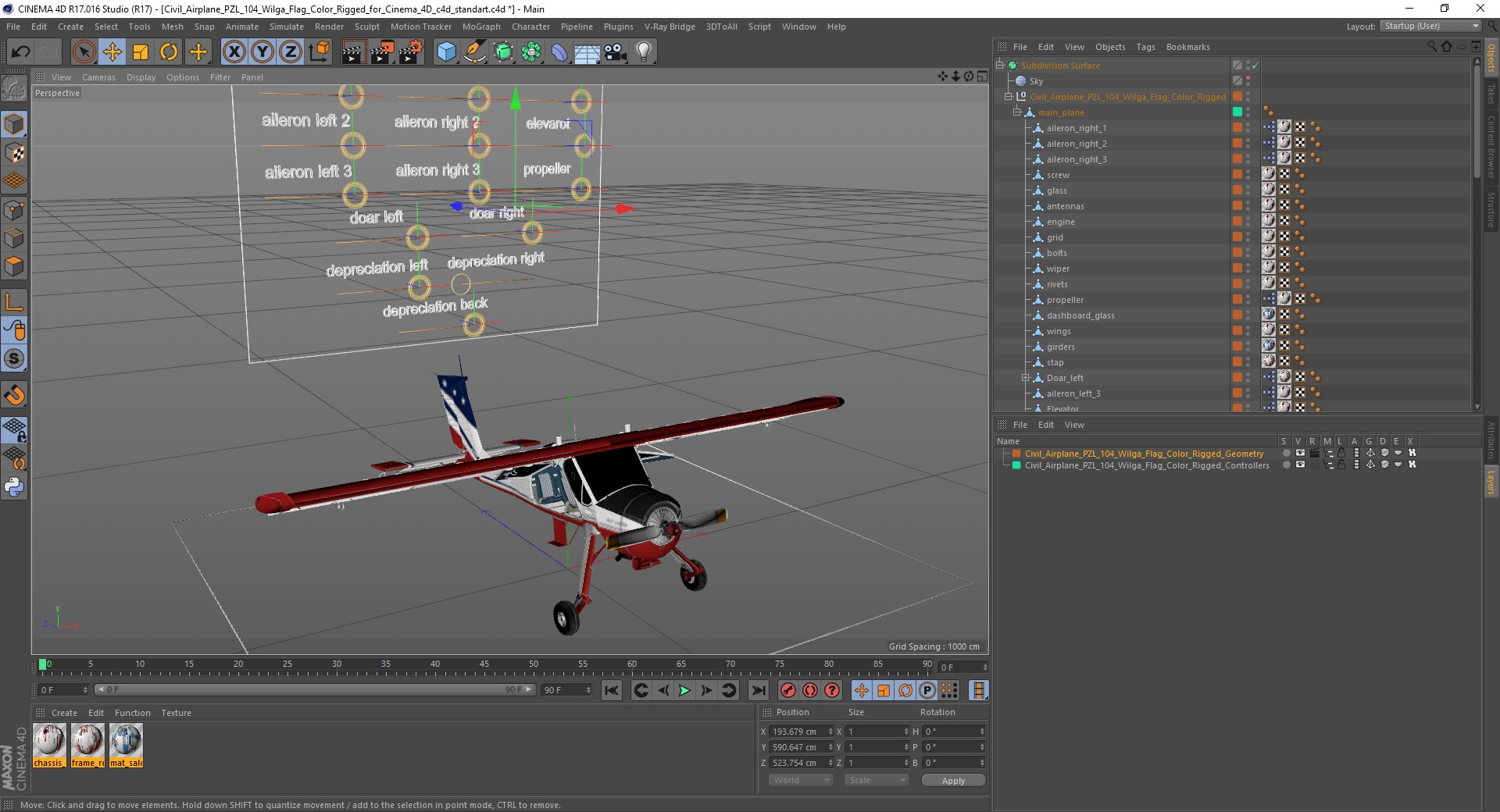The height and width of the screenshot is (812, 1500).
Task: Add a Light object
Action: coord(644,52)
